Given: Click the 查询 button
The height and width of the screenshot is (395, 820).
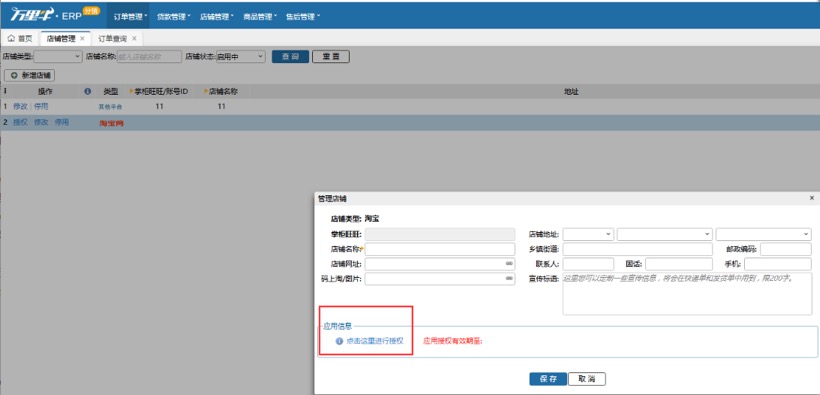Looking at the screenshot, I should tap(290, 57).
